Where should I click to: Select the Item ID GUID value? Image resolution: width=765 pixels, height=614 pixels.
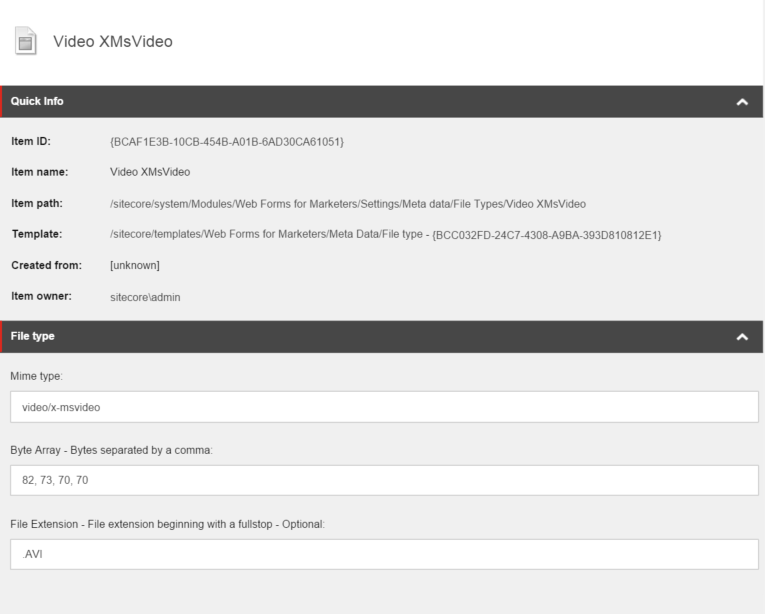tap(227, 142)
